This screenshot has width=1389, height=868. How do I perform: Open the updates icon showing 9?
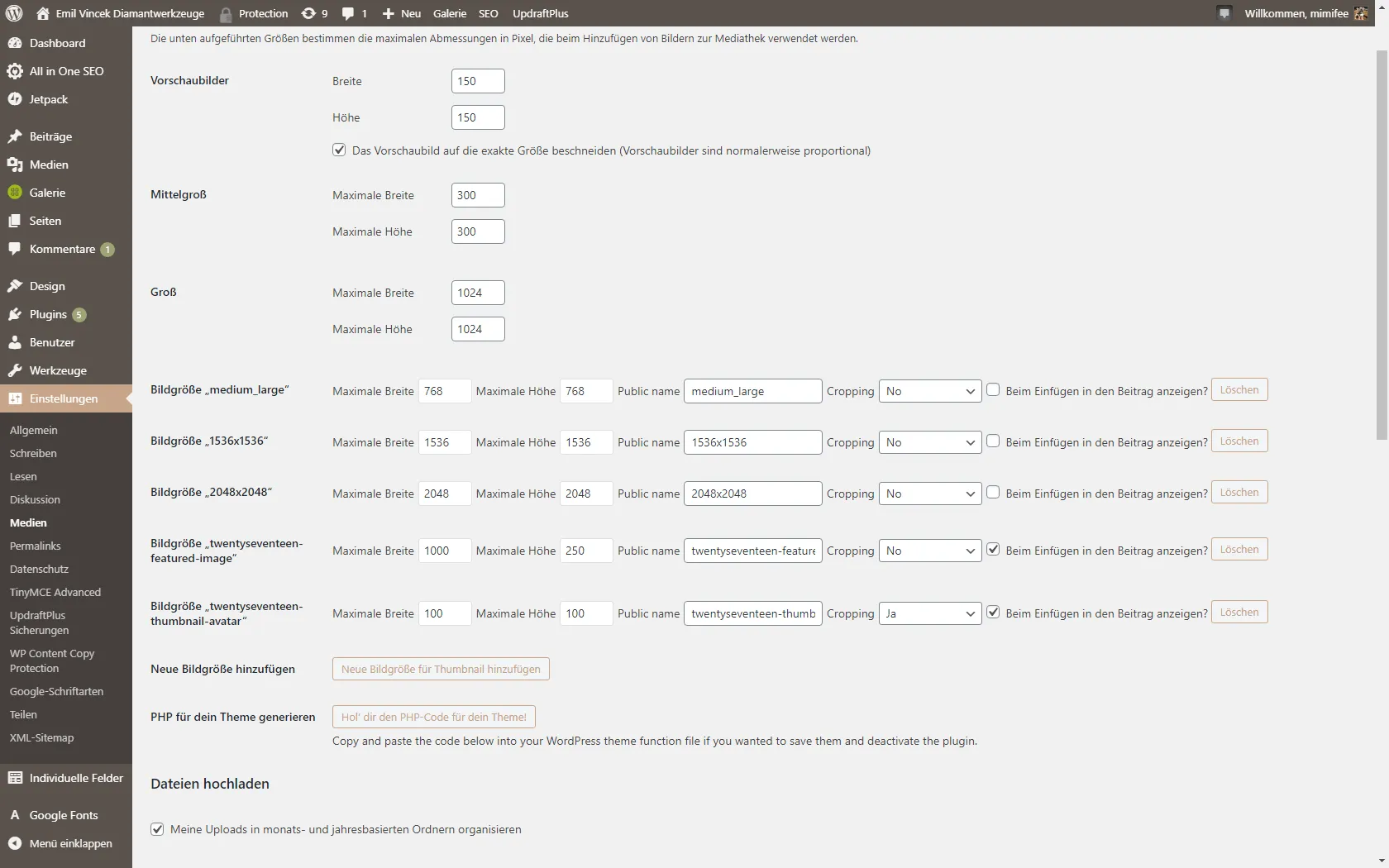coord(308,13)
